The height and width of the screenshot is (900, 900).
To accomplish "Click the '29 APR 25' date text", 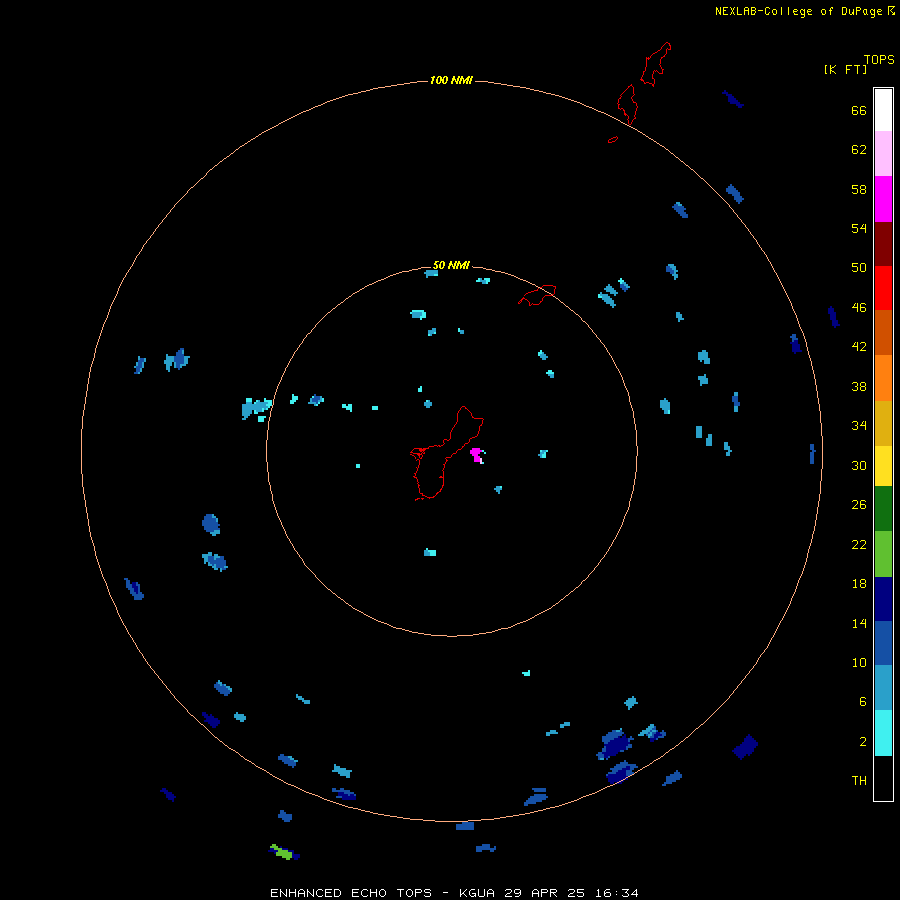I will [x=544, y=893].
